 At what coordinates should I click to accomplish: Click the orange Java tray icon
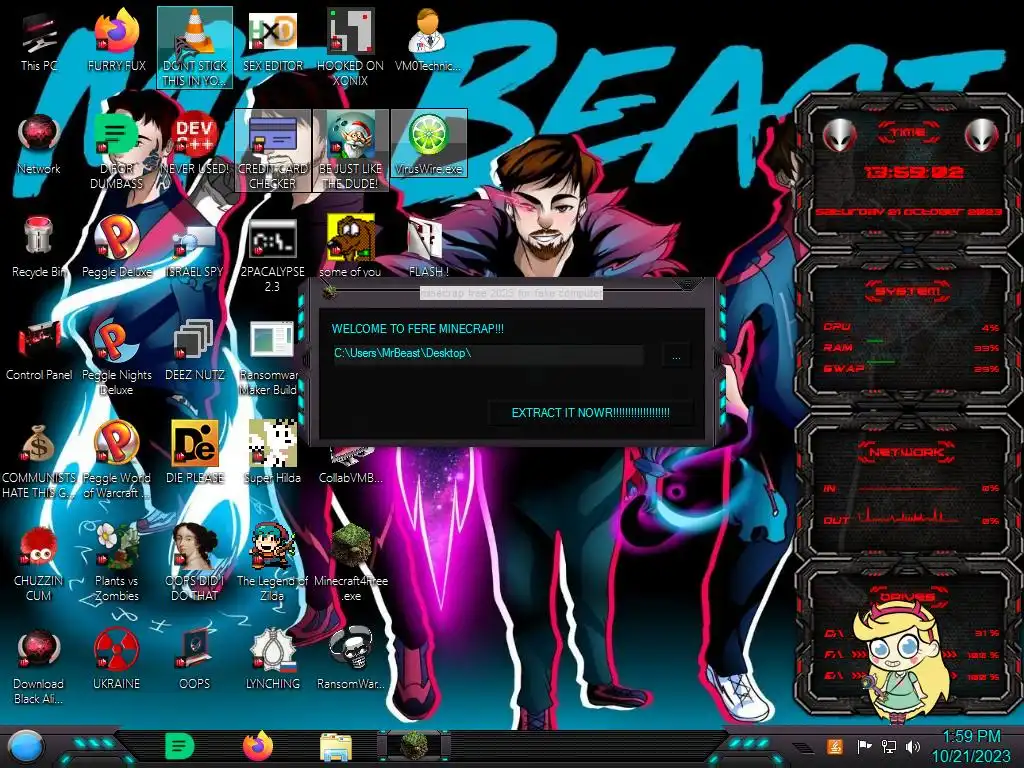[x=835, y=746]
